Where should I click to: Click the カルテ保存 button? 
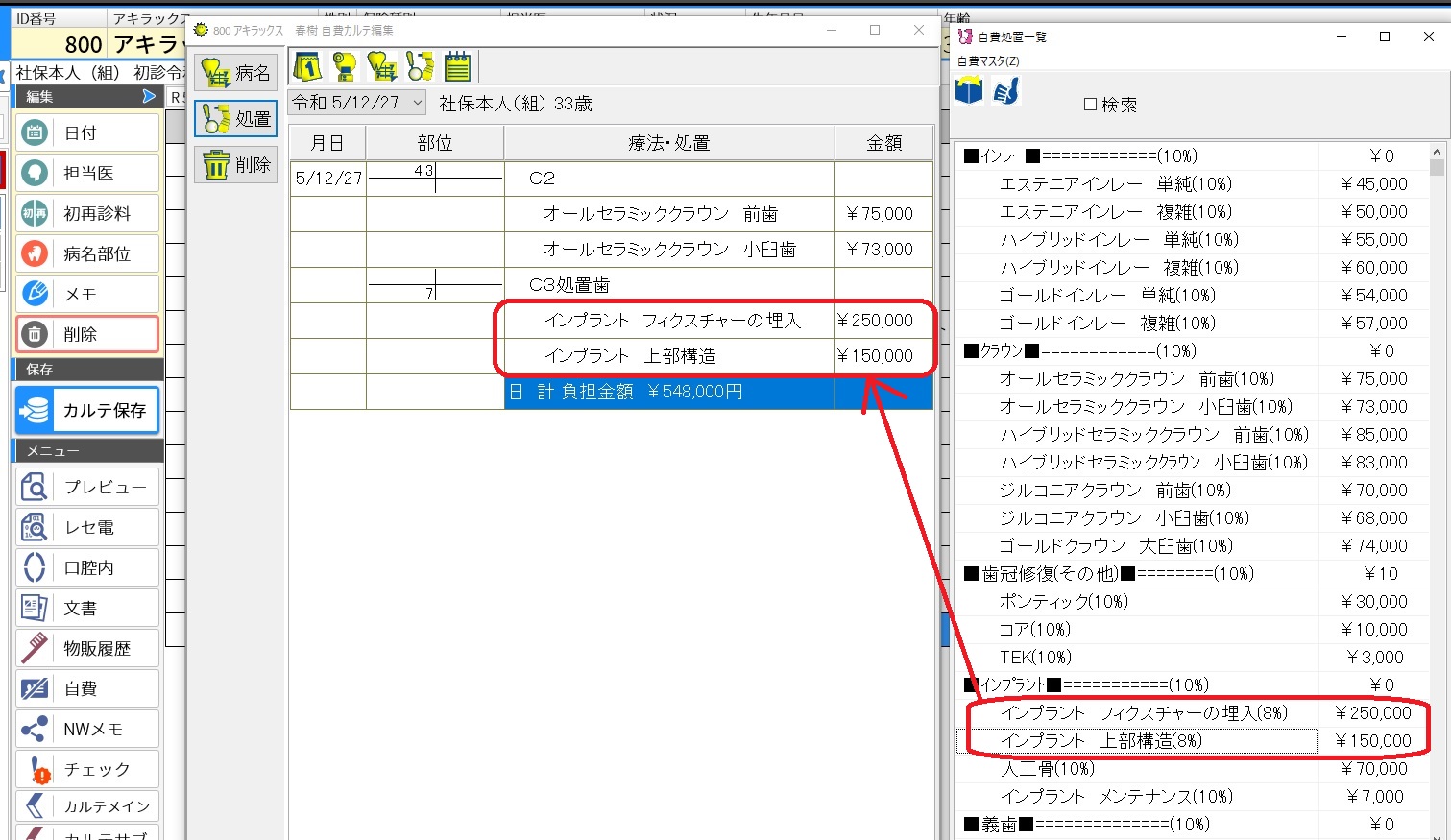[87, 410]
